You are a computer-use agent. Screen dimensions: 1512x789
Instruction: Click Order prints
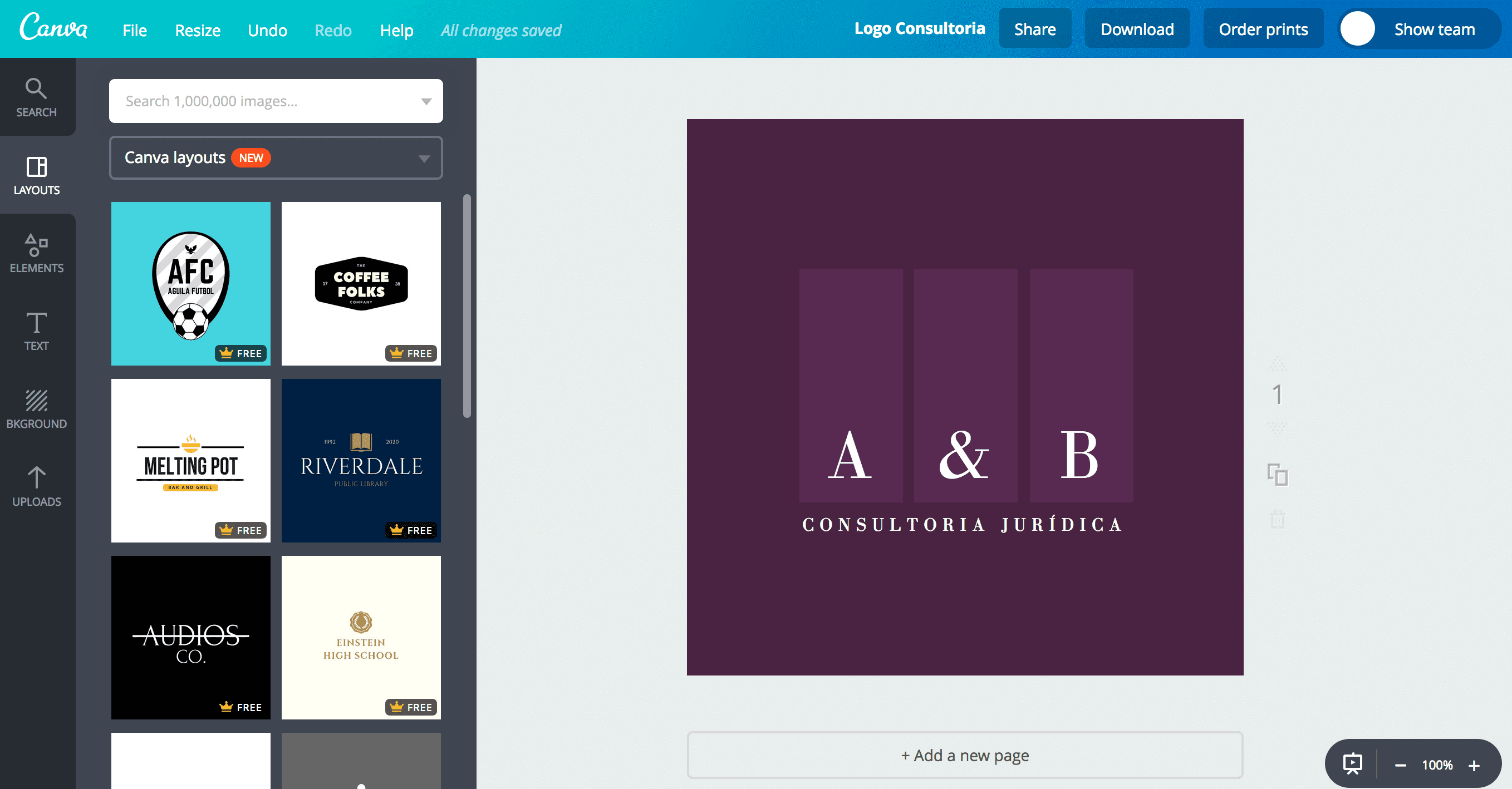tap(1263, 28)
